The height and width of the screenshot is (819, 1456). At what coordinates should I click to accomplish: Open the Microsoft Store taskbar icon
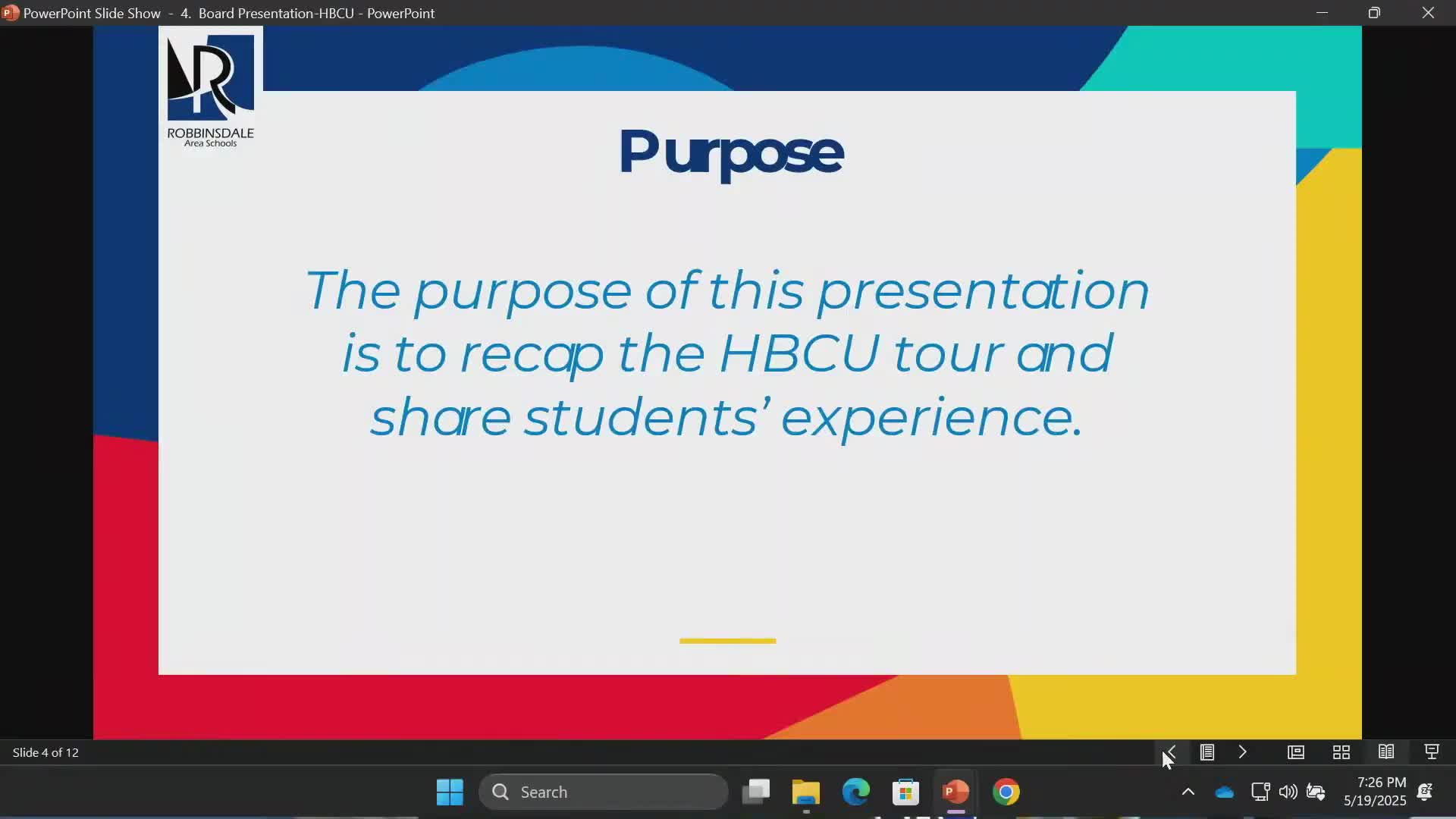click(905, 792)
